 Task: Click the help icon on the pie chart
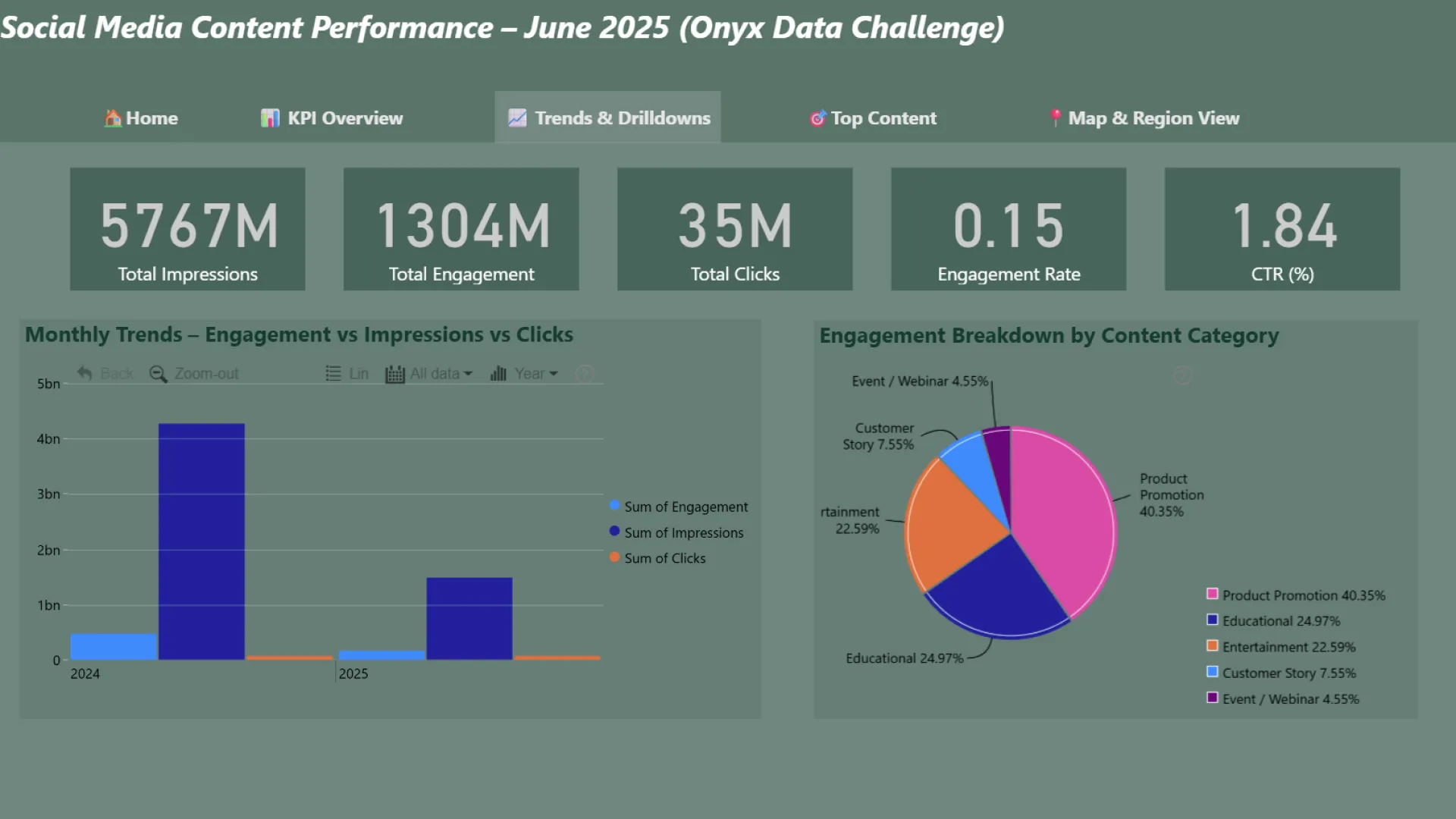(x=1182, y=375)
